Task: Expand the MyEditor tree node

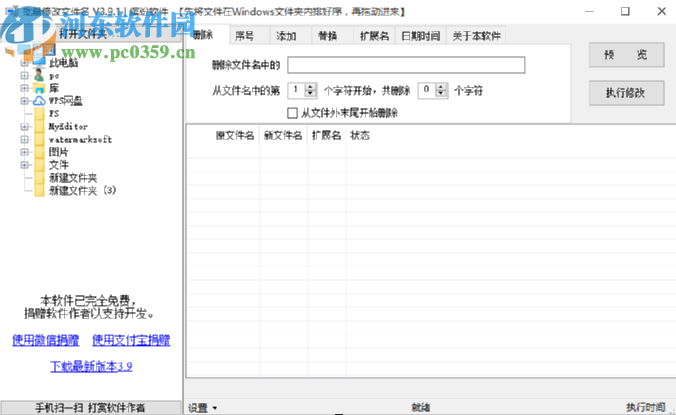Action: click(25, 127)
